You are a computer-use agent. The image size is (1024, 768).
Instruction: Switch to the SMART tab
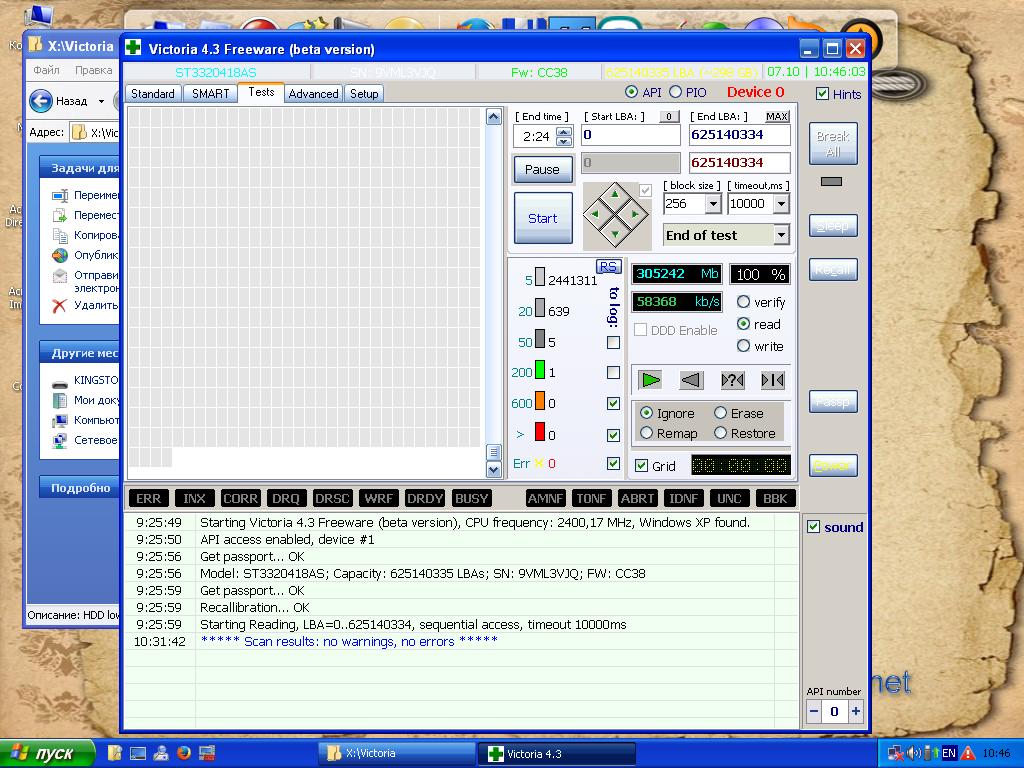pyautogui.click(x=210, y=93)
